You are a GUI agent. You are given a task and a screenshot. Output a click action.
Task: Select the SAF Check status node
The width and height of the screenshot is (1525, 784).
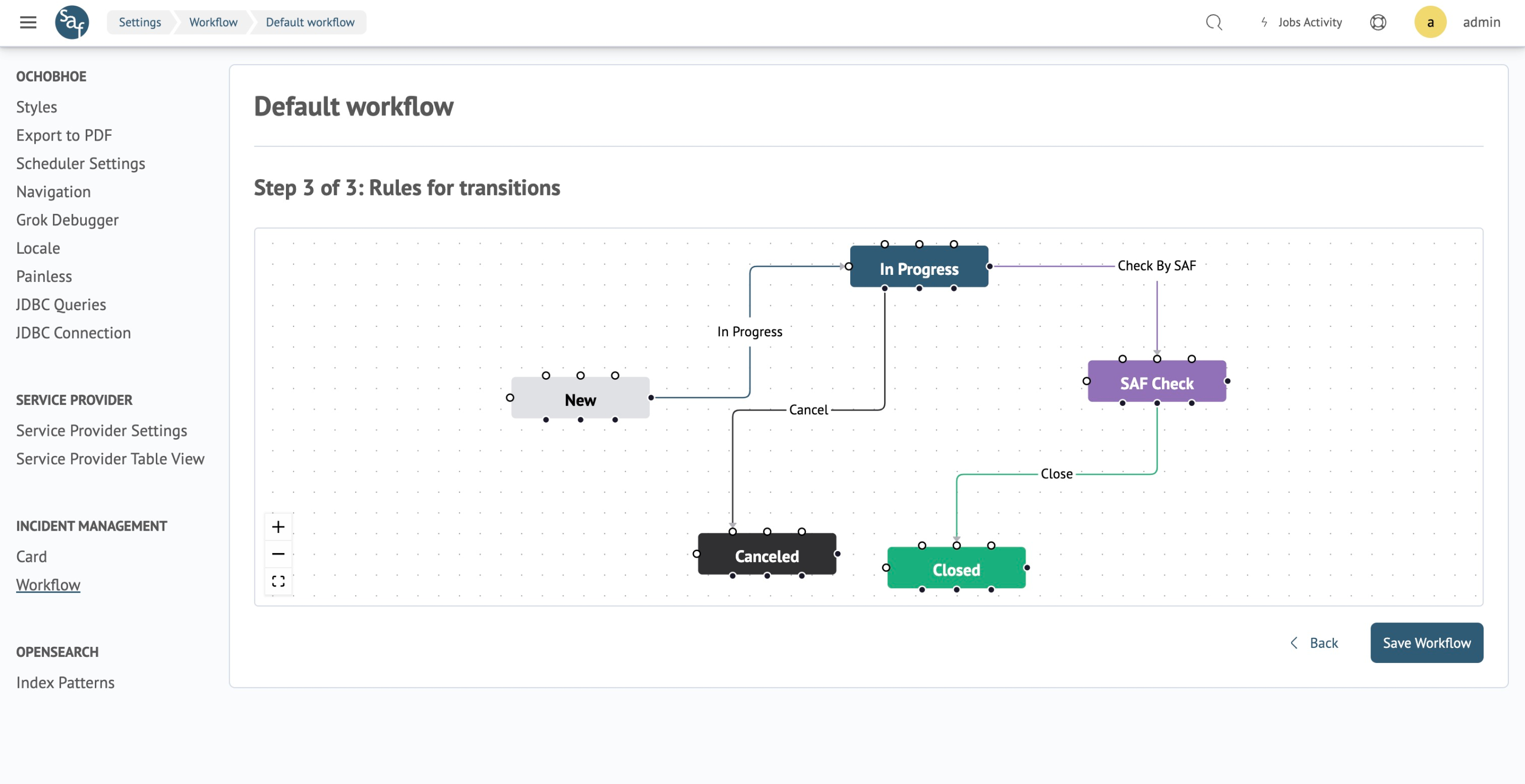(1156, 383)
